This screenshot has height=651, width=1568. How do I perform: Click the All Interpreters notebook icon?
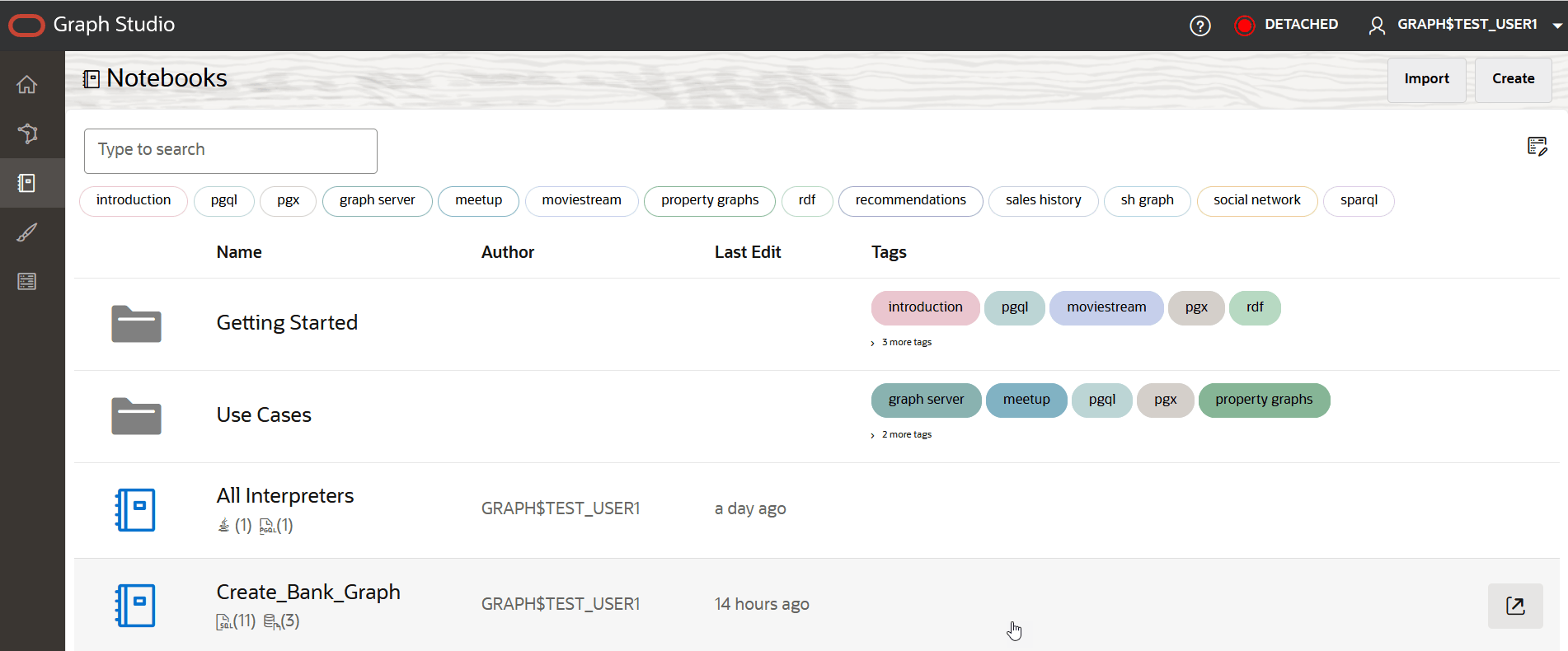(135, 510)
